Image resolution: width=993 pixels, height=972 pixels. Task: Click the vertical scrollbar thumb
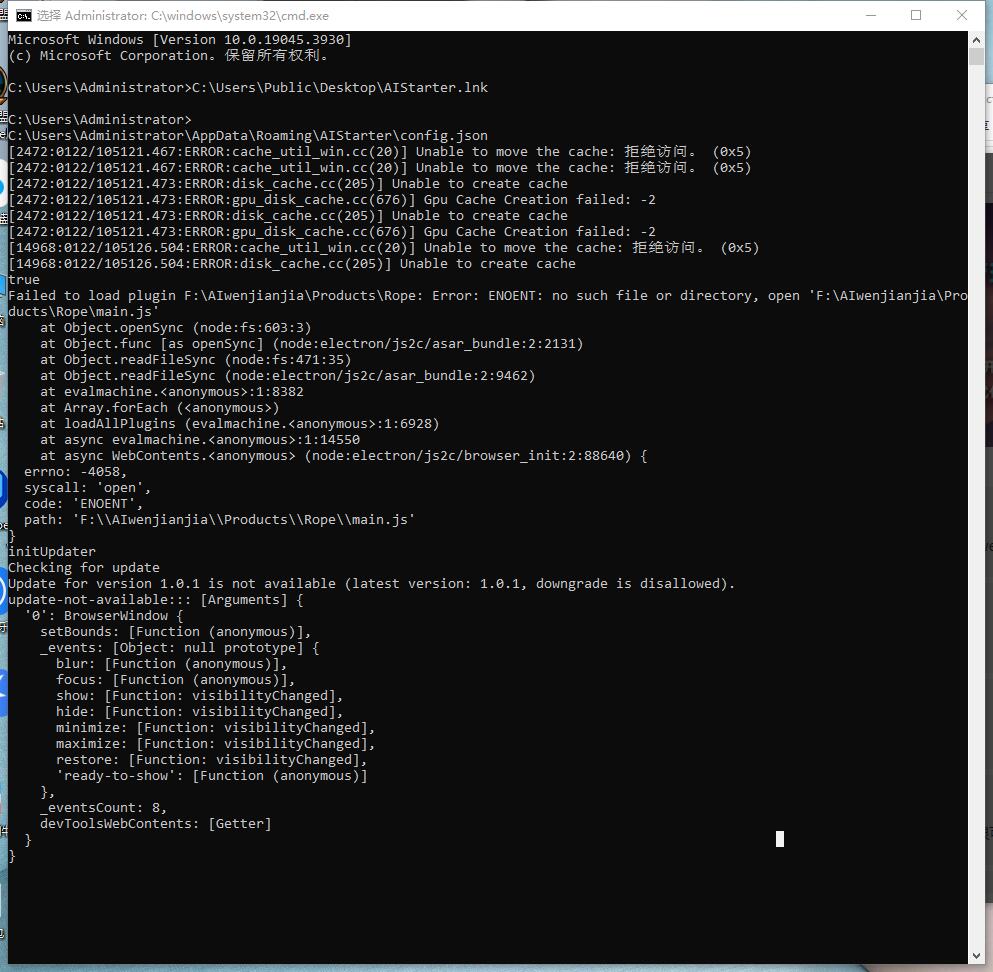(976, 56)
